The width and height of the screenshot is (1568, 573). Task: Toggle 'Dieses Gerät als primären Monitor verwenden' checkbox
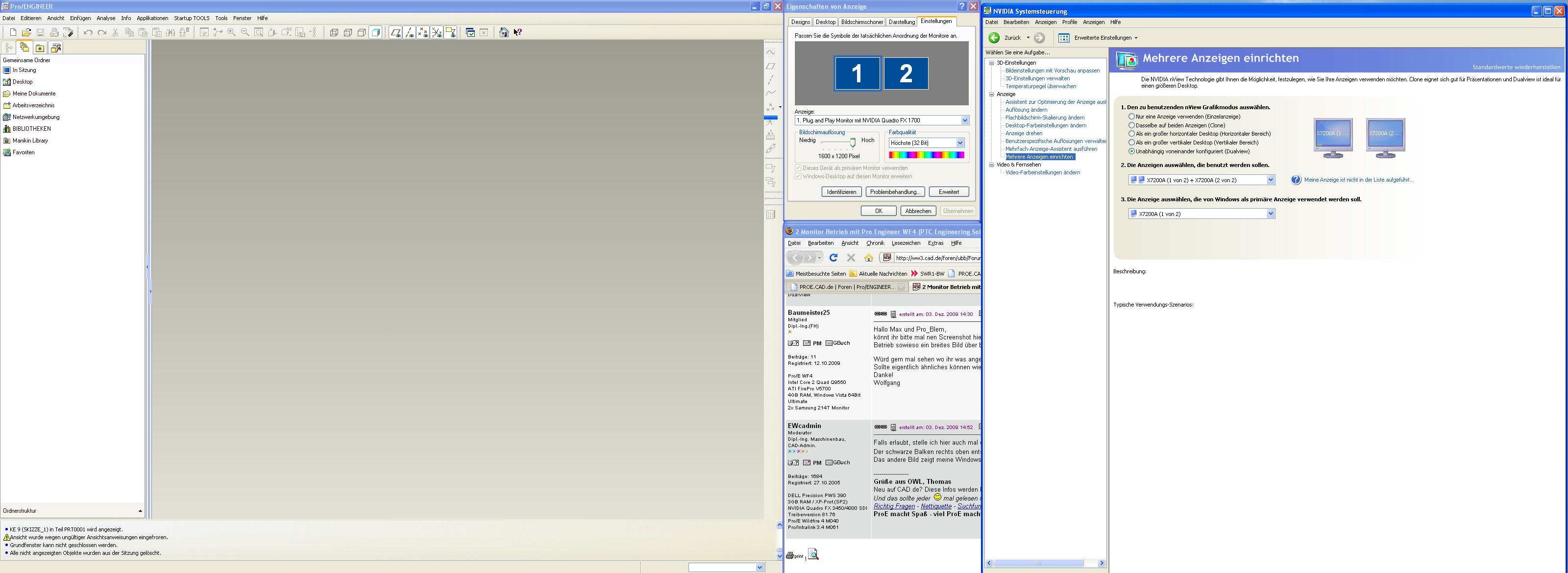798,168
